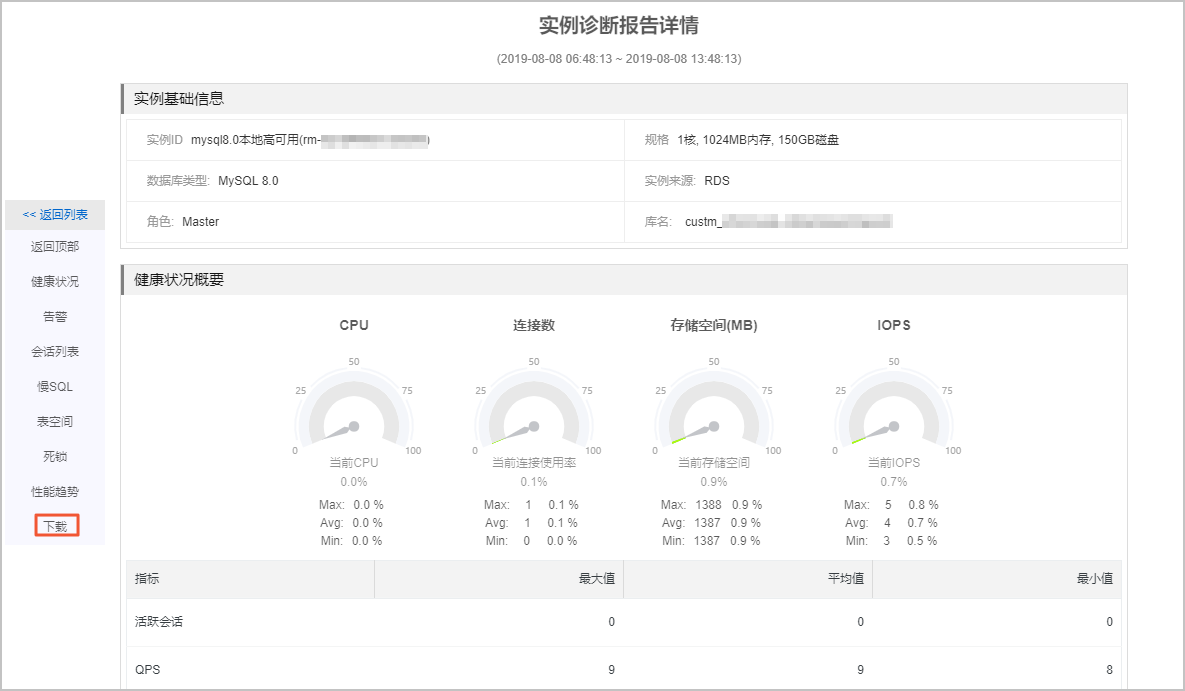
Task: Open the 性能趋势 section
Action: (55, 491)
